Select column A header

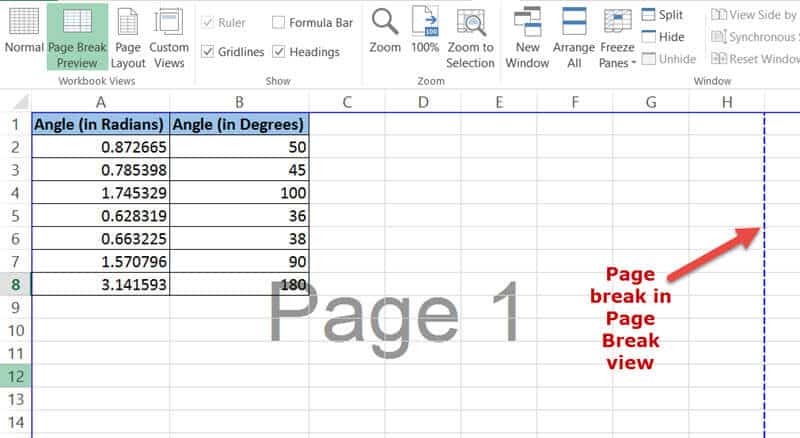(x=101, y=102)
